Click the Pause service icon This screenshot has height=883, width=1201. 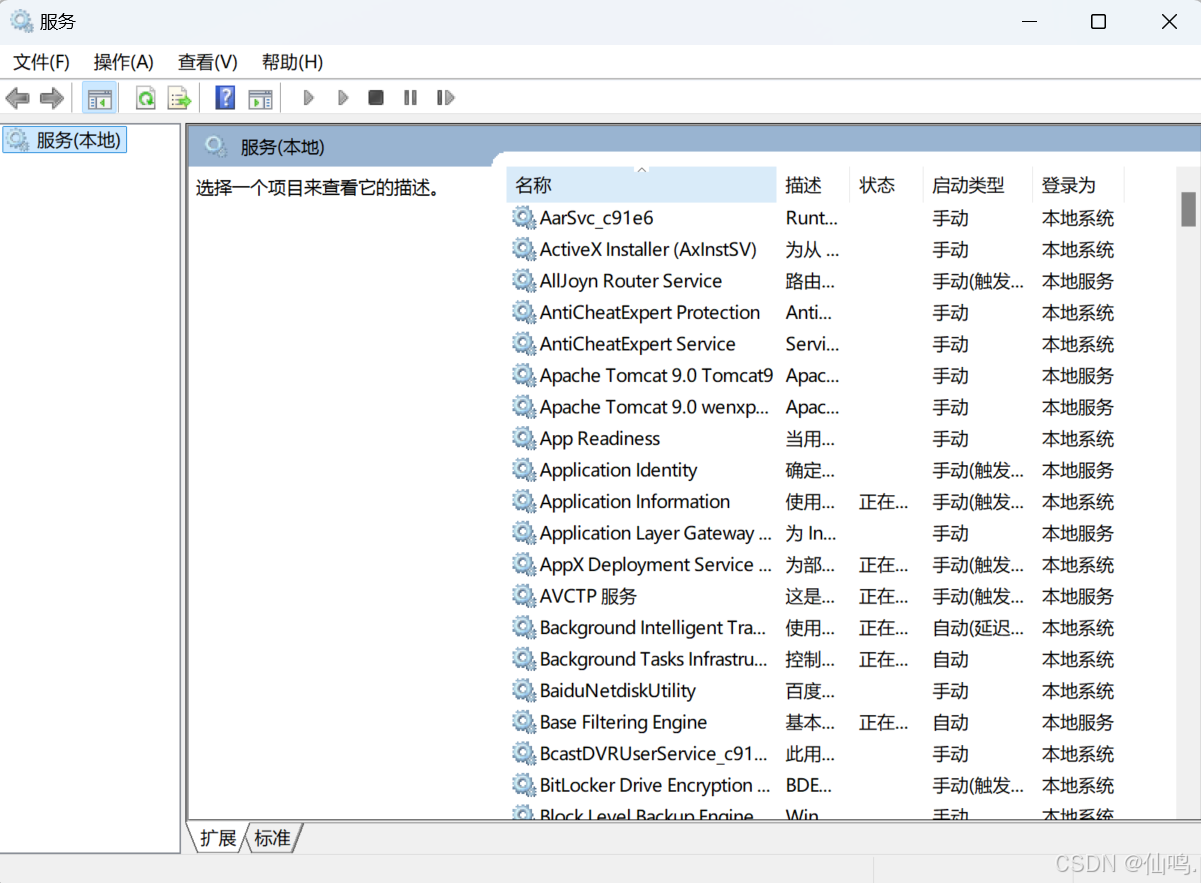click(x=410, y=97)
